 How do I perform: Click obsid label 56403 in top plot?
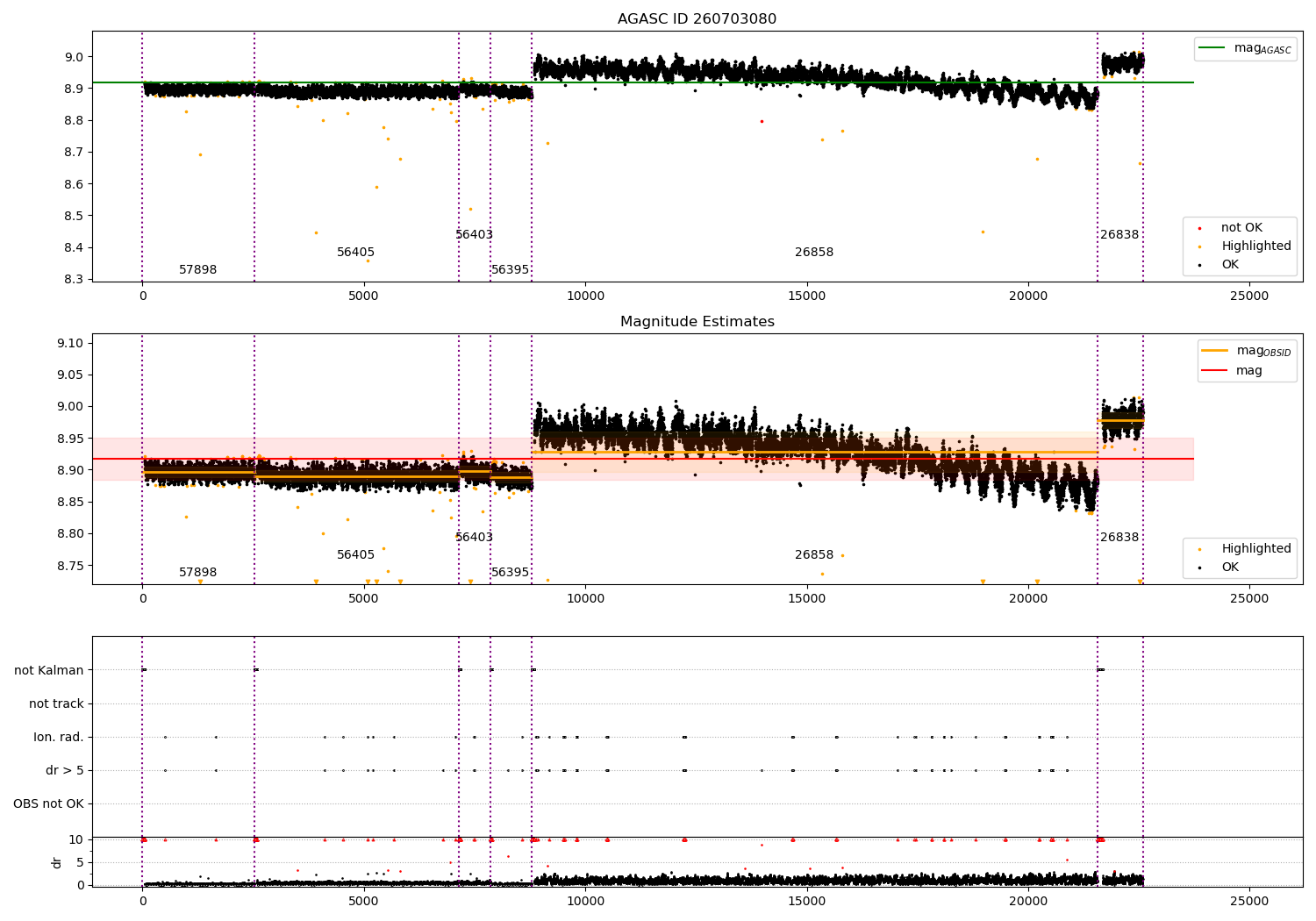(x=474, y=235)
